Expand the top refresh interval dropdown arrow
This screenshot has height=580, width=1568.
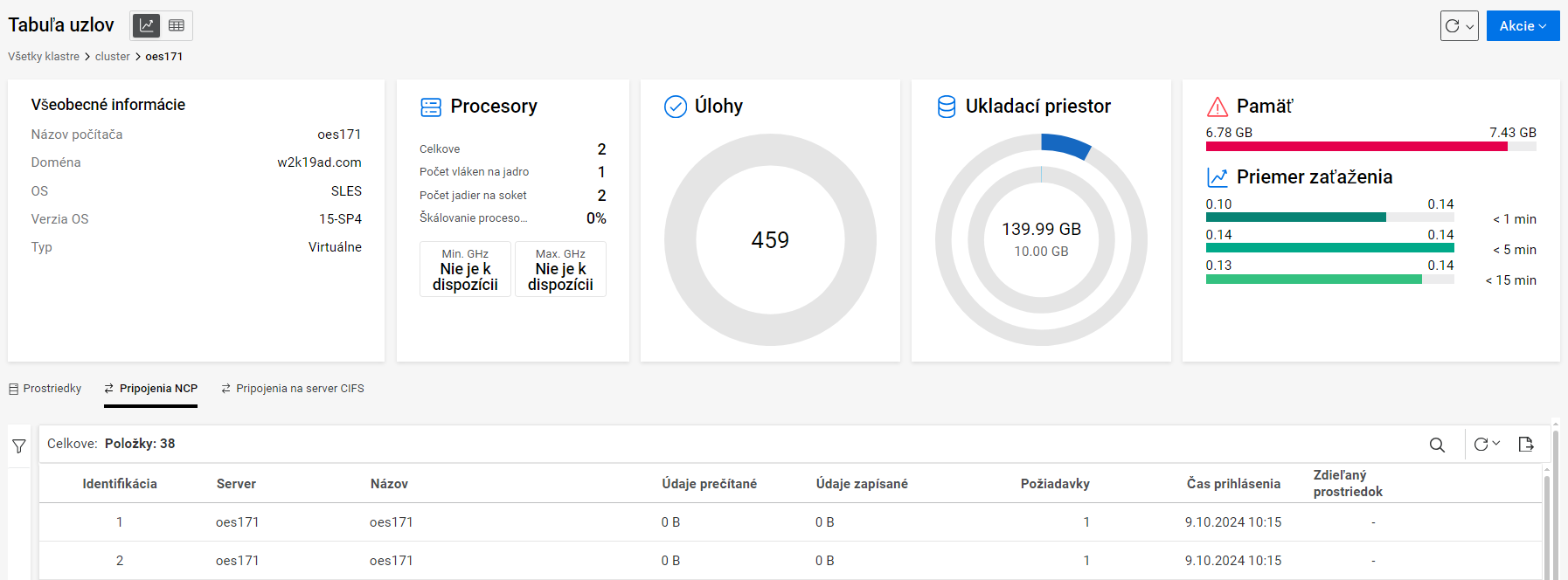pyautogui.click(x=1470, y=26)
